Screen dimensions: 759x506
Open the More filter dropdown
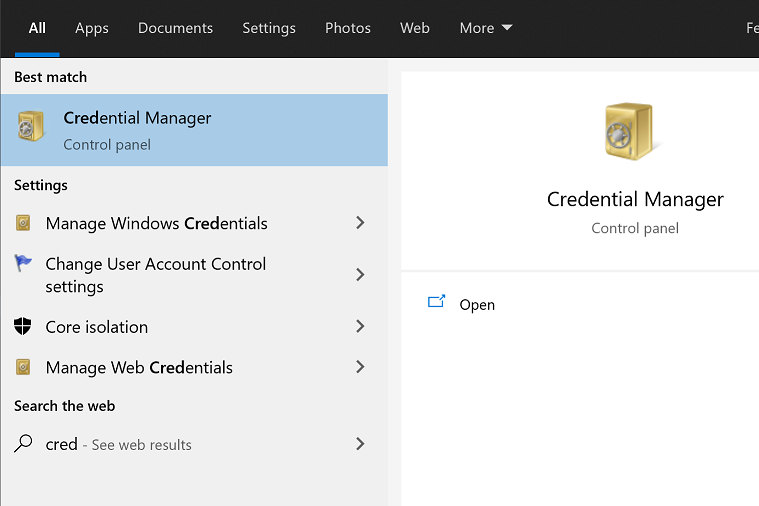tap(486, 28)
